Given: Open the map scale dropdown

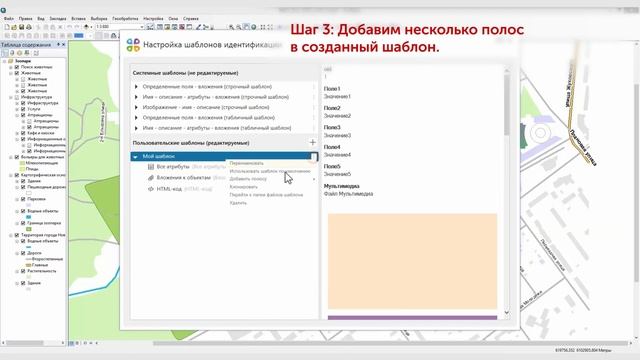Looking at the screenshot, I should [142, 27].
